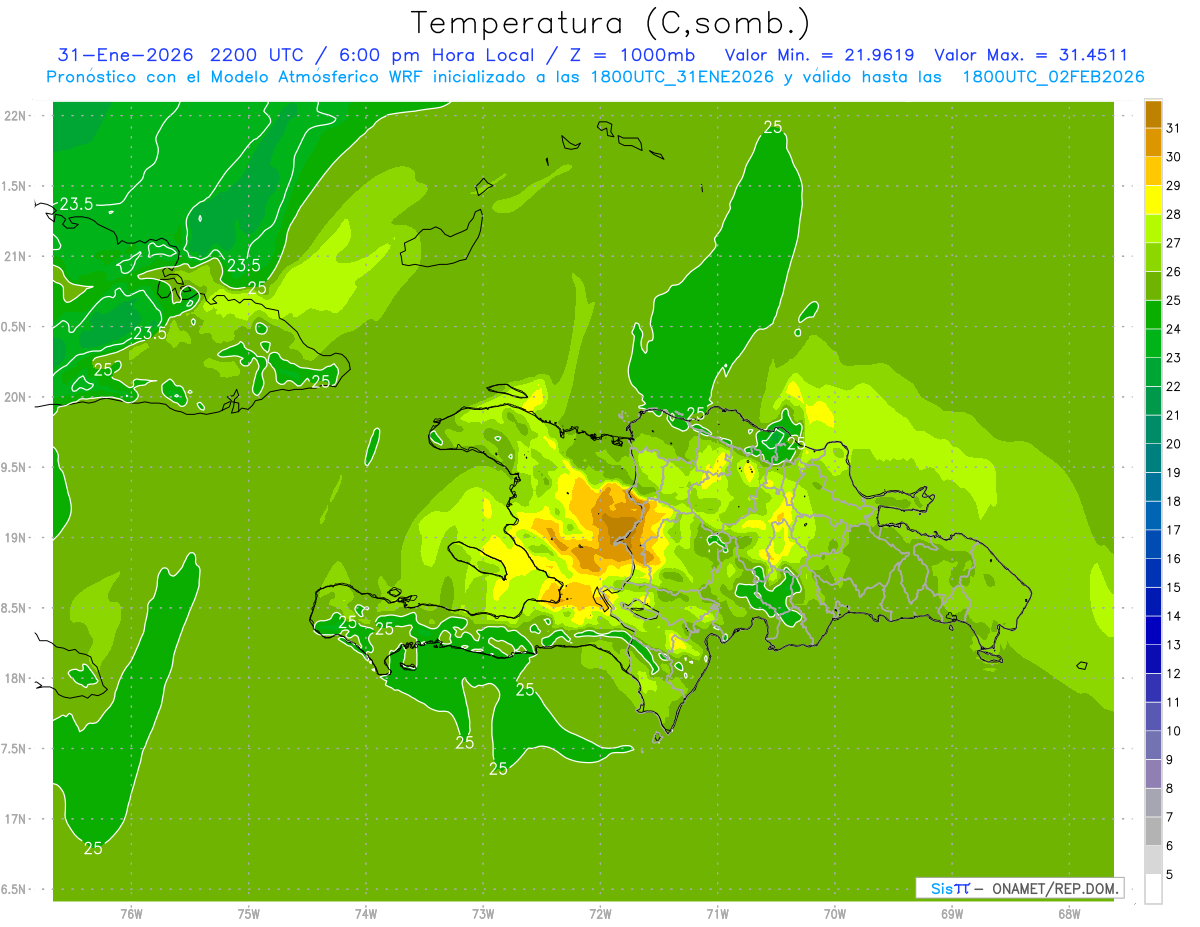This screenshot has width=1200, height=927.
Task: Click the '28' colorbar label
Action: 1174,214
